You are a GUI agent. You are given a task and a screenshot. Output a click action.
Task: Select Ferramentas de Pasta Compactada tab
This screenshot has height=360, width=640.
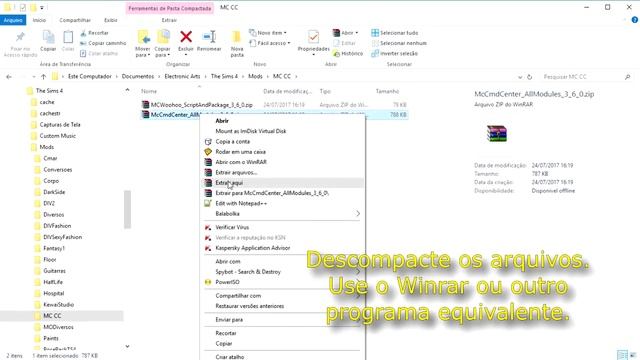coord(170,8)
